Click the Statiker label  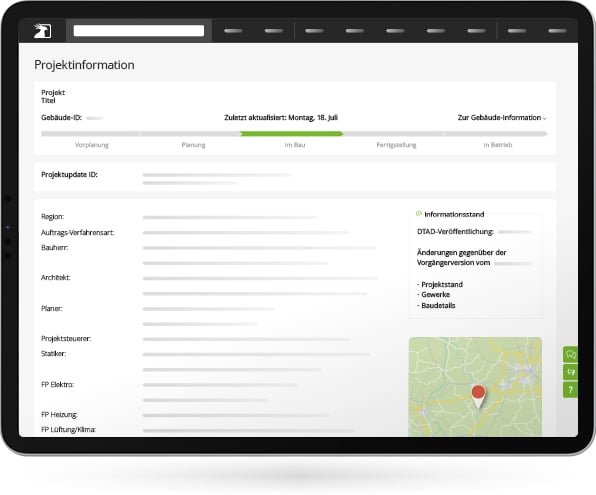point(54,354)
